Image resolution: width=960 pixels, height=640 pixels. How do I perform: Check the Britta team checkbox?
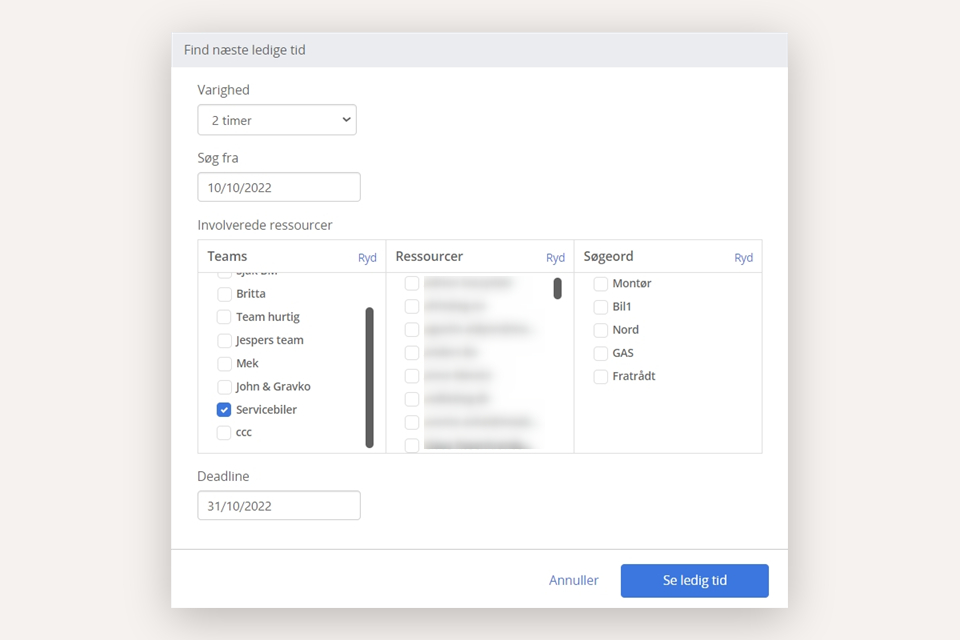click(x=224, y=294)
